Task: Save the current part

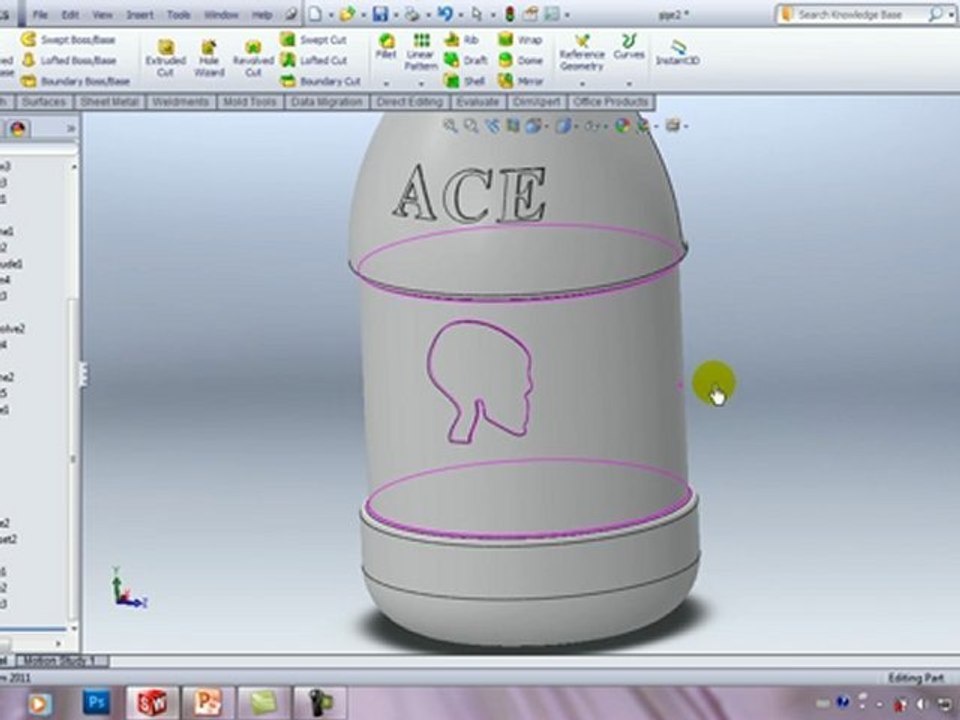Action: [x=380, y=13]
